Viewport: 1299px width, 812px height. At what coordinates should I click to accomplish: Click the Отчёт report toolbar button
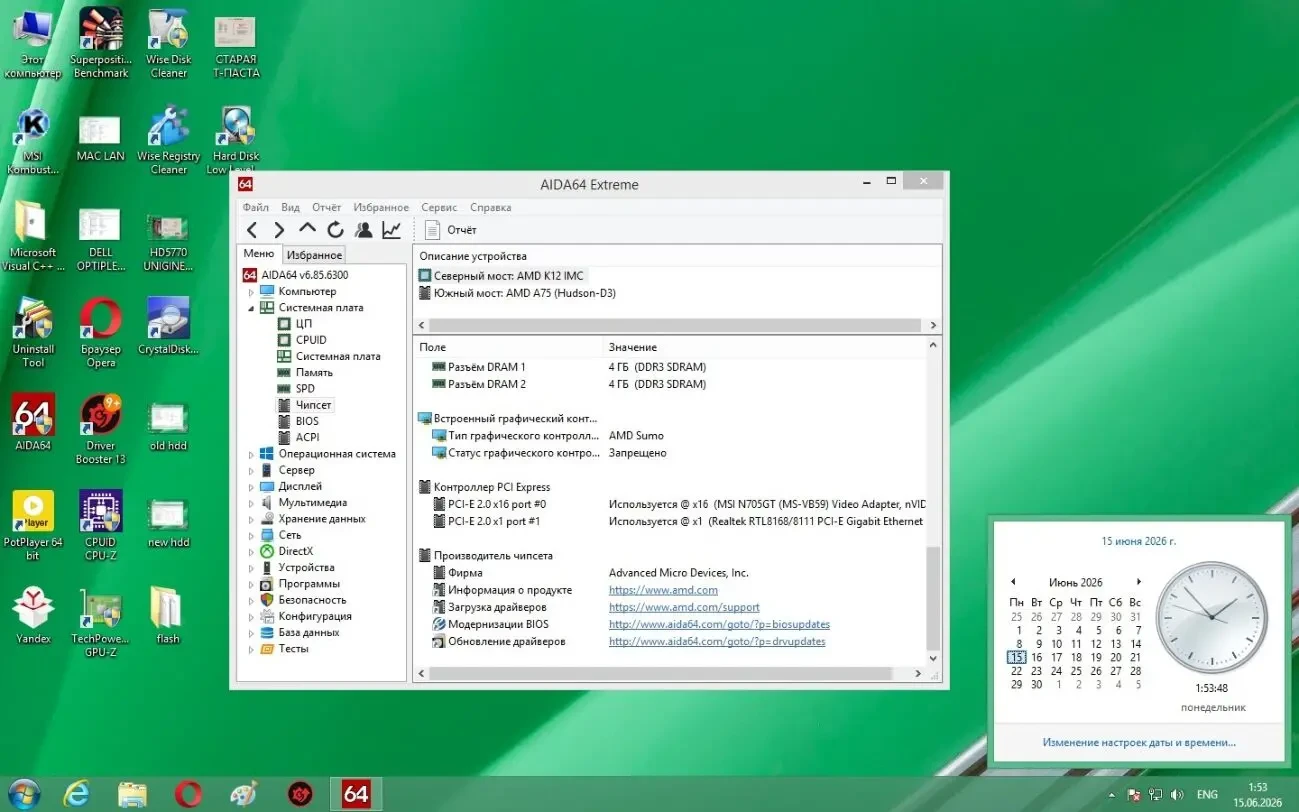[x=450, y=230]
